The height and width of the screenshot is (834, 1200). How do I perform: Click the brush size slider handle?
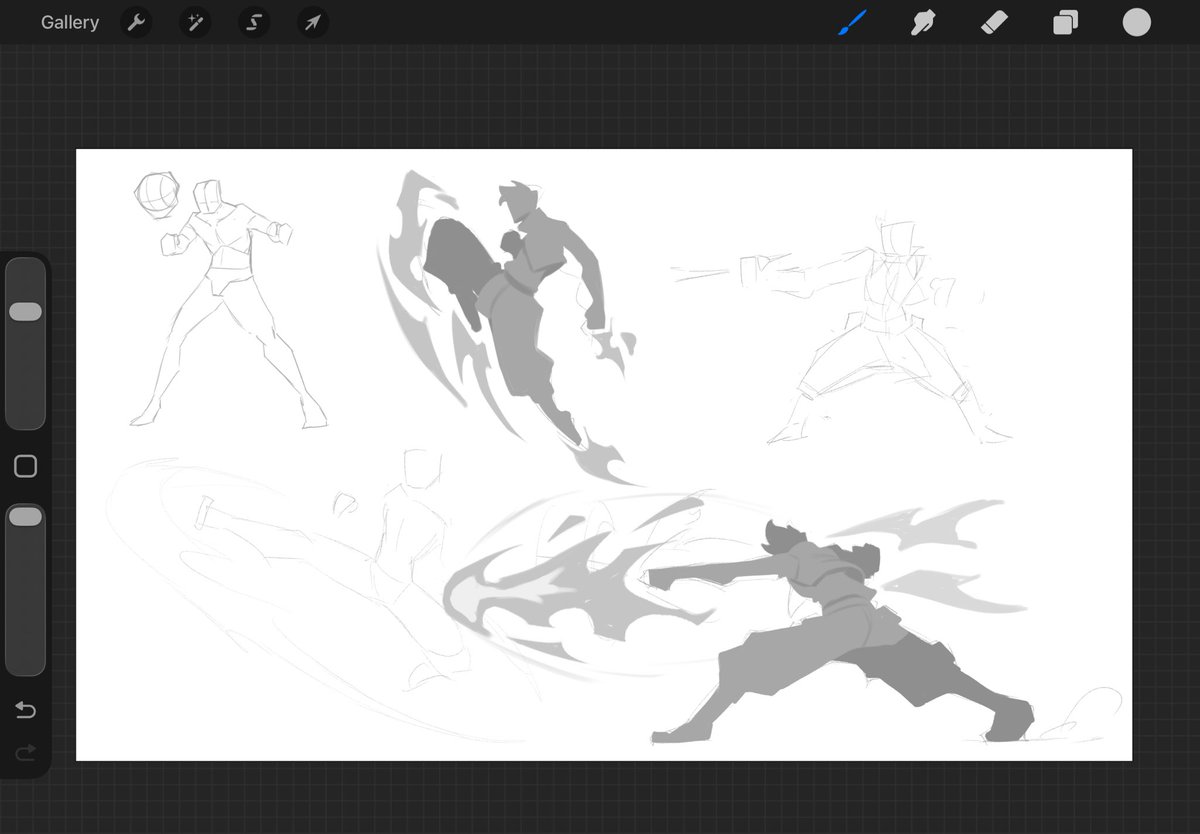click(x=25, y=312)
